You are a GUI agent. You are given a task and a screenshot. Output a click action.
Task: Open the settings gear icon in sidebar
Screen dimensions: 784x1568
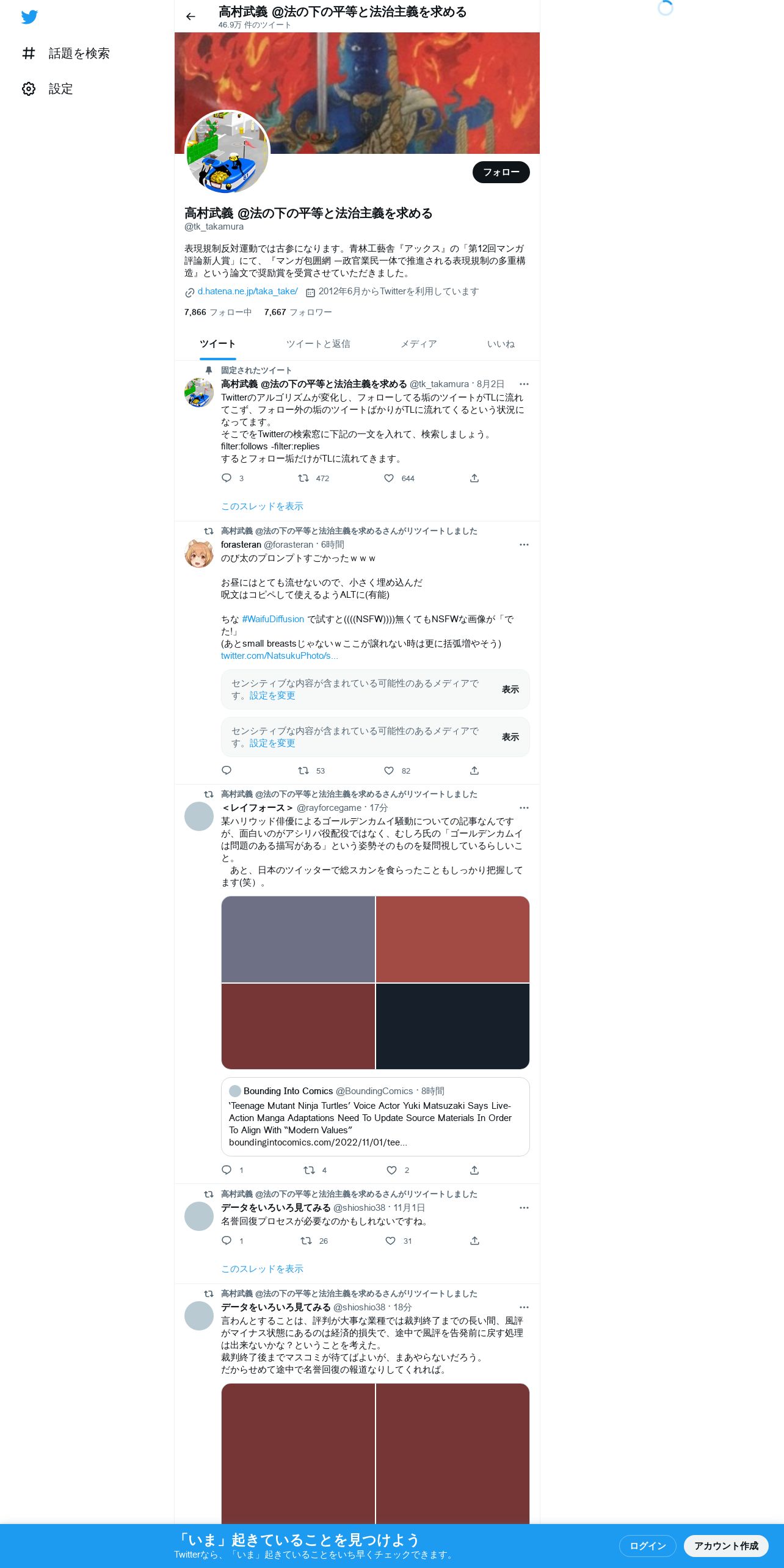[x=29, y=89]
